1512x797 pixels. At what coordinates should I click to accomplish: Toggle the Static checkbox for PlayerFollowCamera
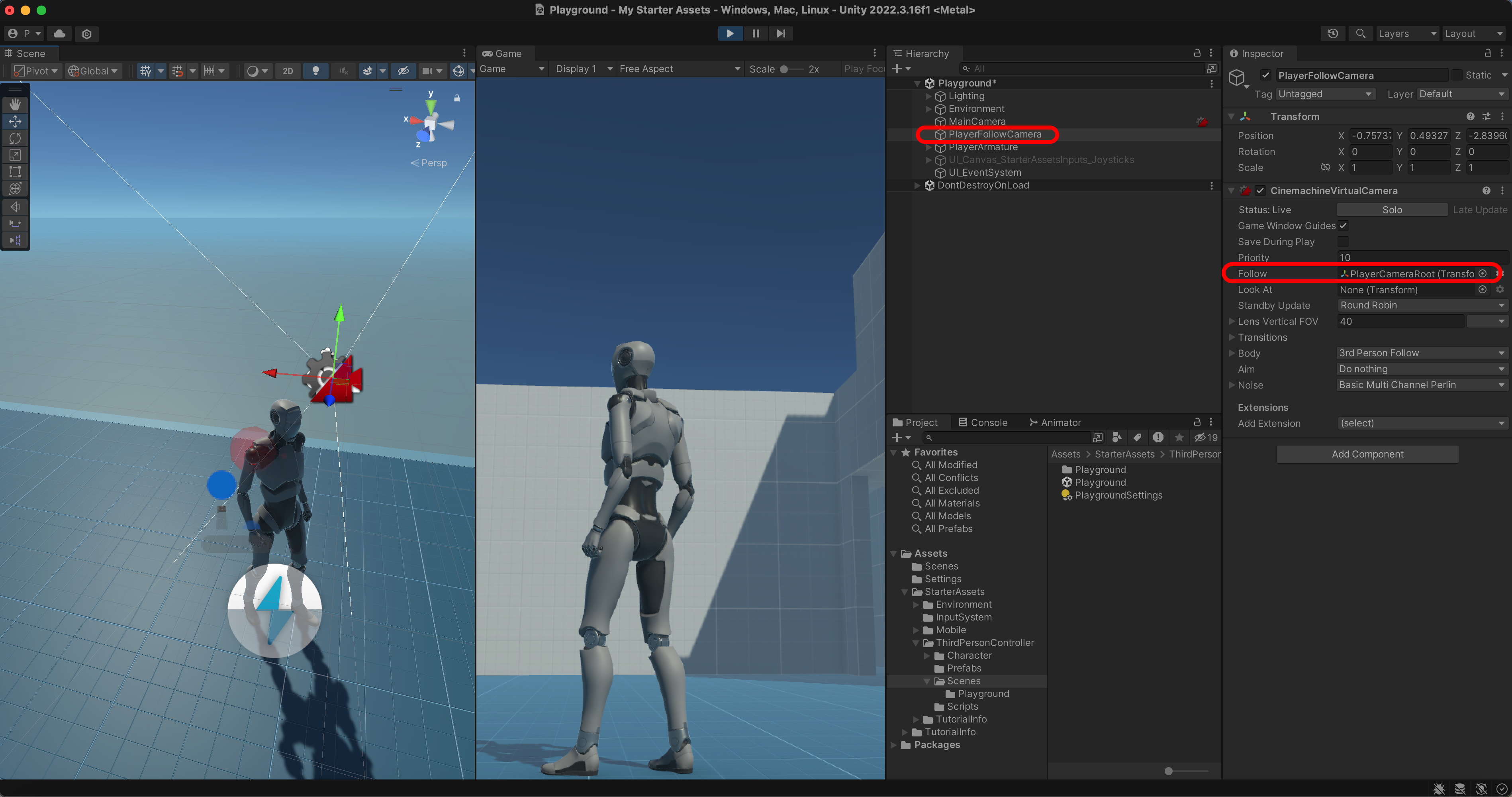pyautogui.click(x=1457, y=75)
